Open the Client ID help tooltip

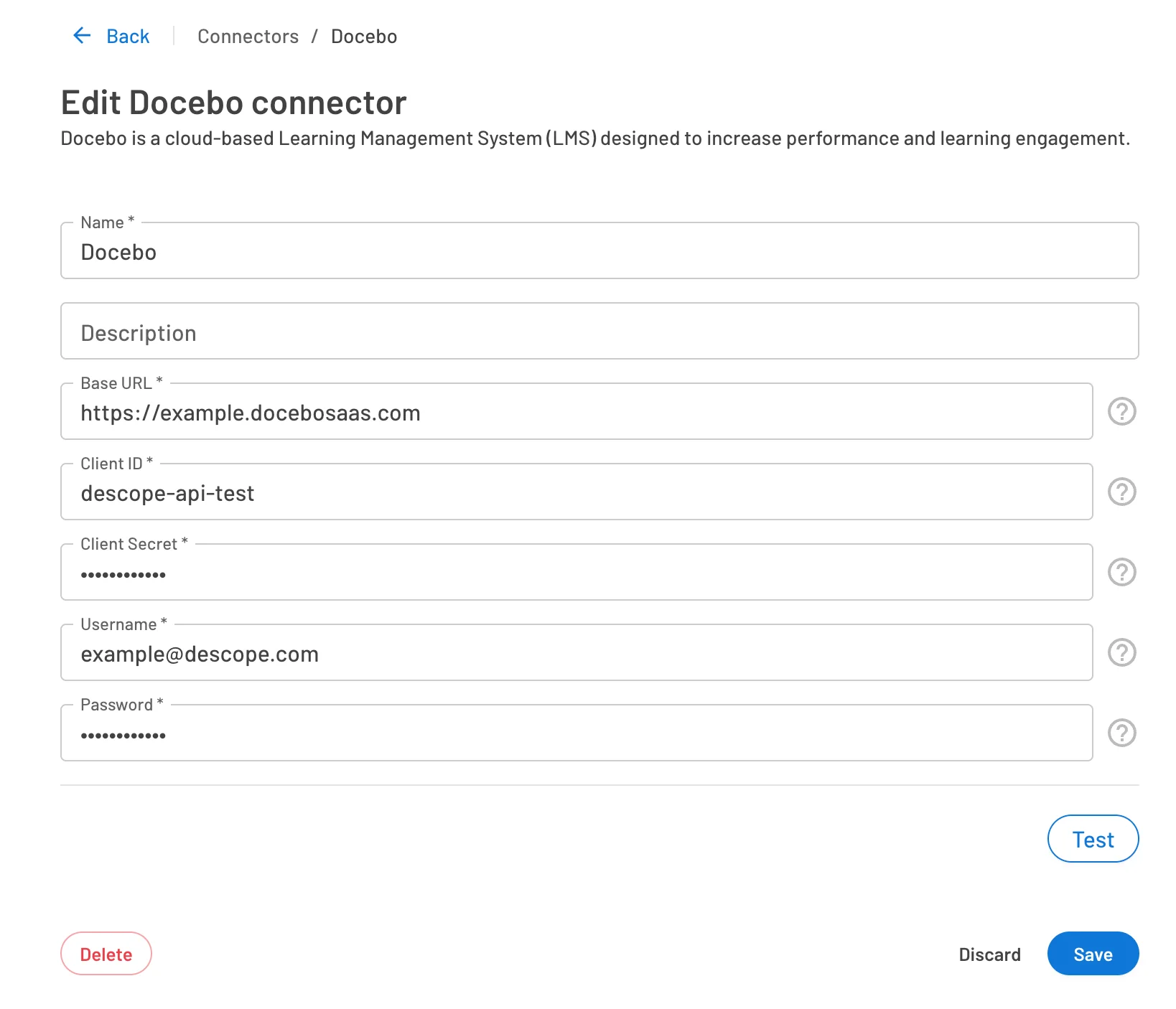1121,492
